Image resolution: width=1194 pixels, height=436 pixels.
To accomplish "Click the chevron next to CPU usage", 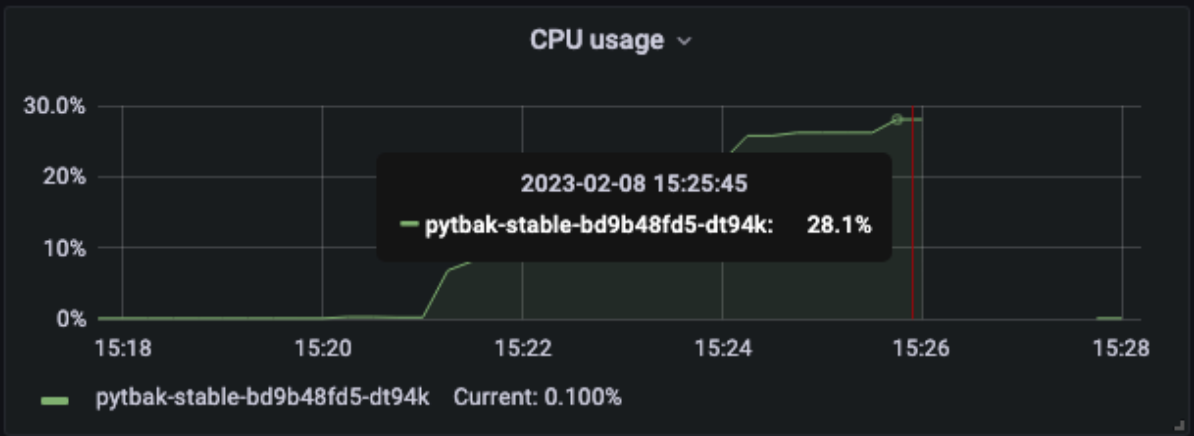I will click(685, 42).
